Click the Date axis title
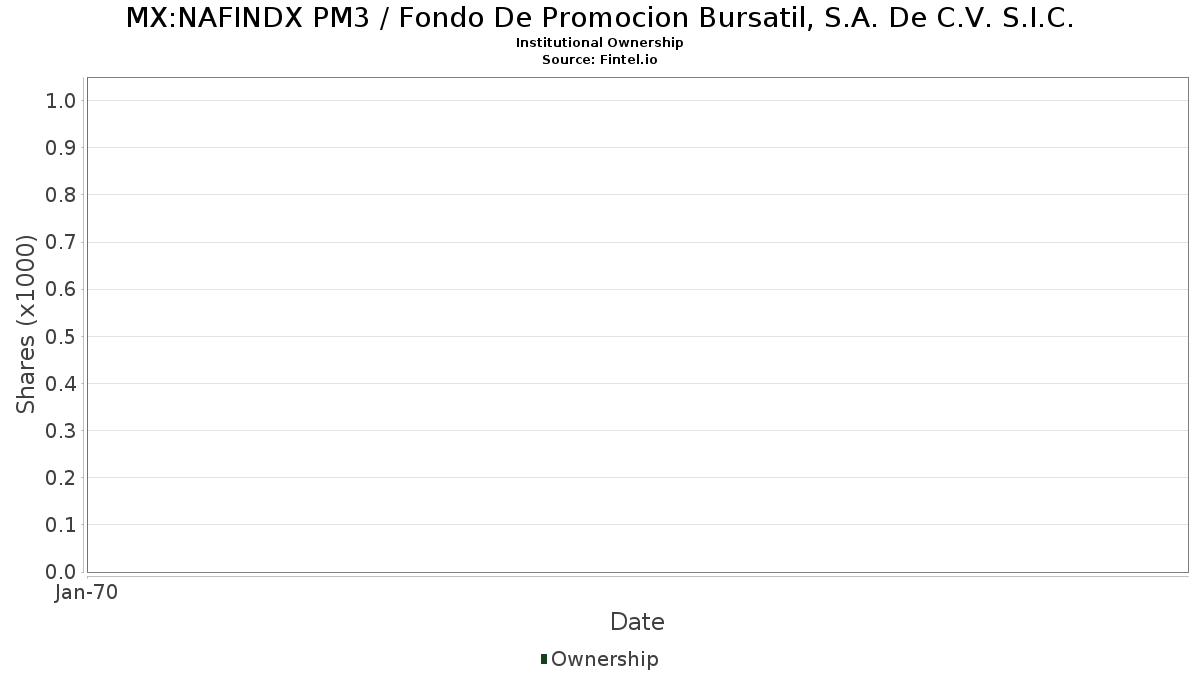1200x675 pixels. pyautogui.click(x=637, y=622)
